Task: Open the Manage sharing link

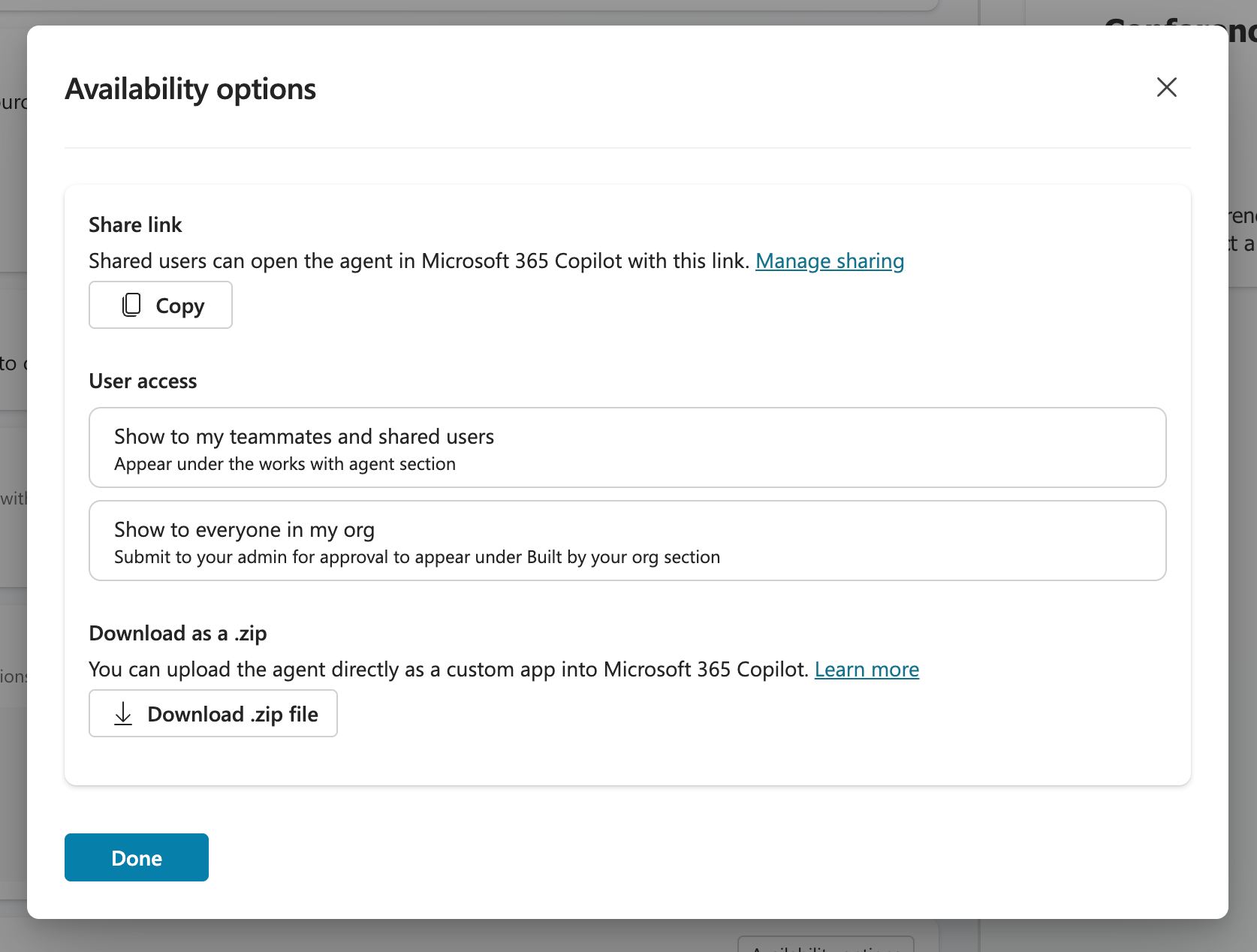Action: [829, 261]
